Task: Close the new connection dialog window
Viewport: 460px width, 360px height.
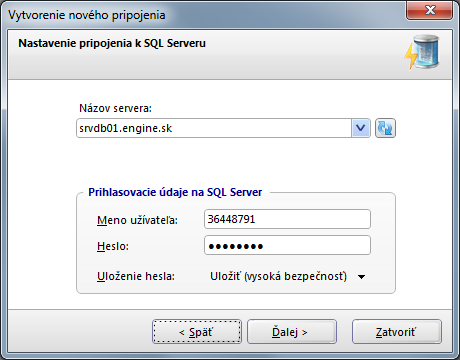Action: click(x=429, y=10)
